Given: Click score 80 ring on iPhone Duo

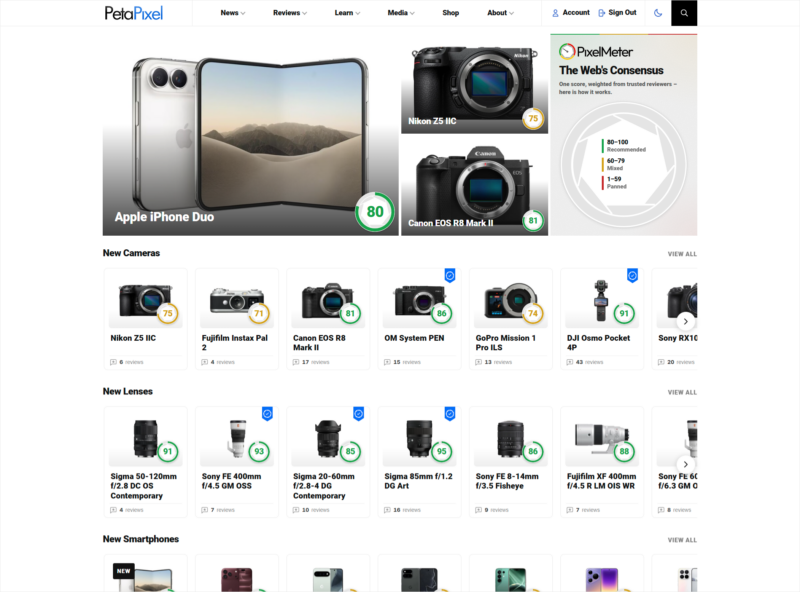Looking at the screenshot, I should tap(375, 211).
